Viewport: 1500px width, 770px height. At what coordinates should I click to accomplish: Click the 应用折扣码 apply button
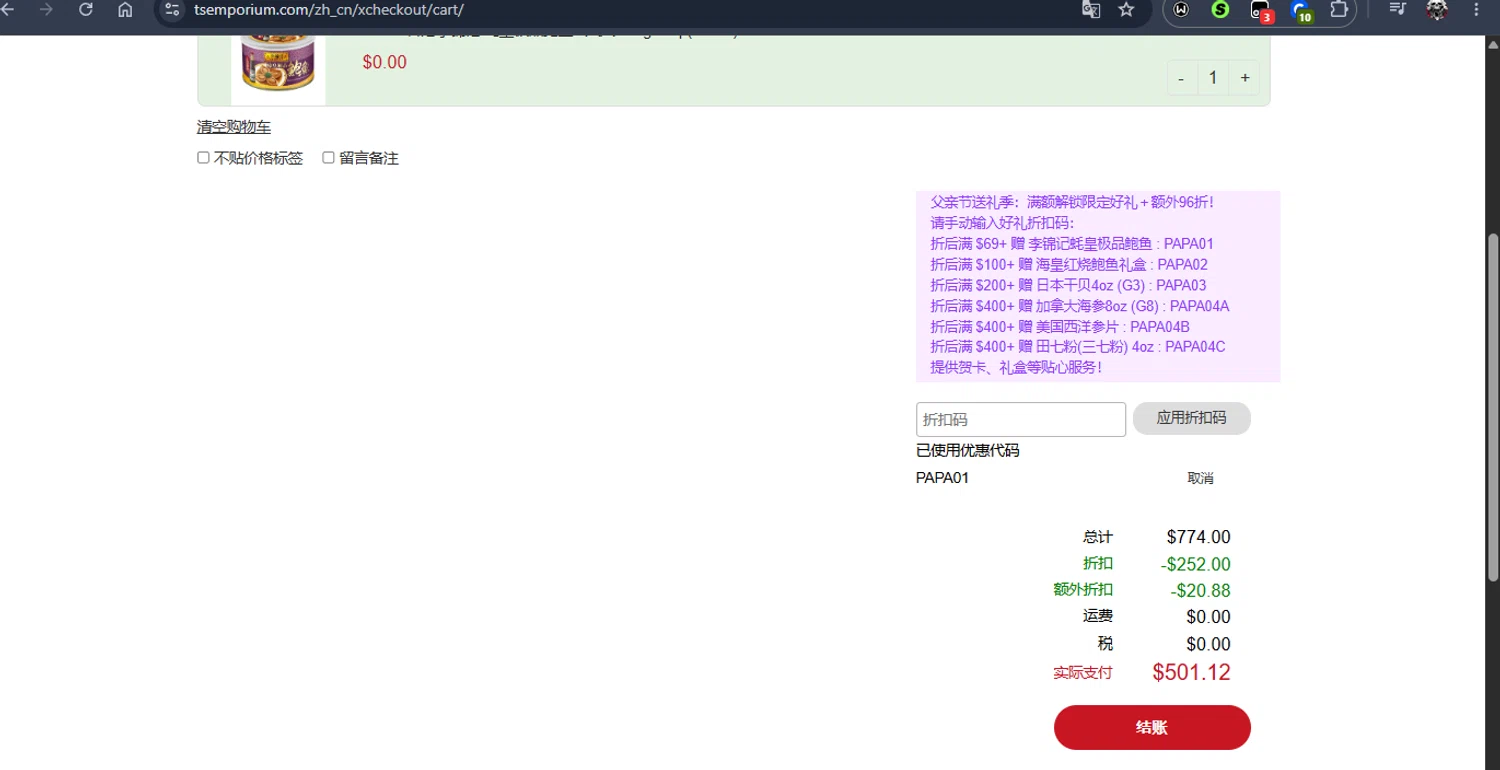[x=1191, y=418]
